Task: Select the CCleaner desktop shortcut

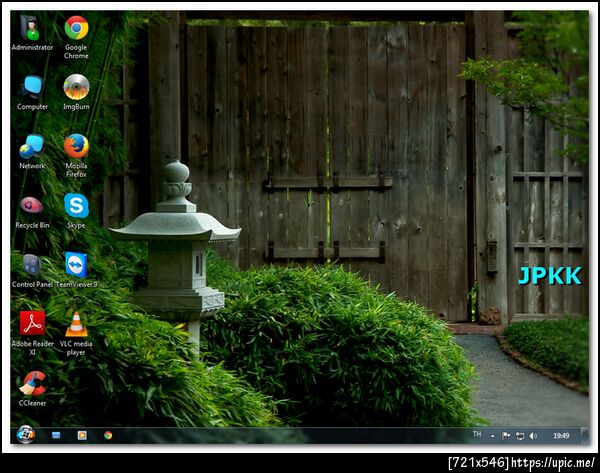Action: point(32,388)
